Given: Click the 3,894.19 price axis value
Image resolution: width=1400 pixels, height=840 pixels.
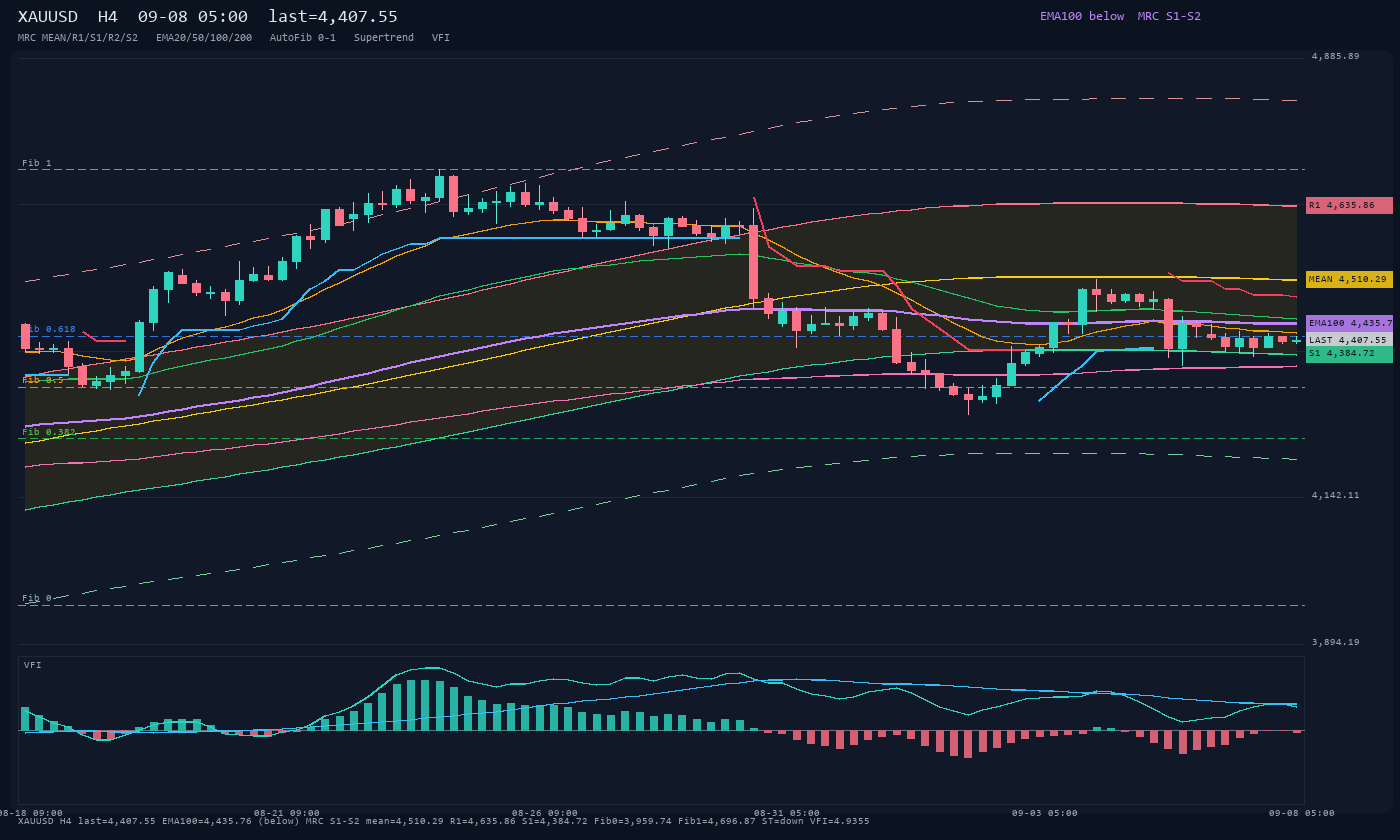Looking at the screenshot, I should [1336, 642].
